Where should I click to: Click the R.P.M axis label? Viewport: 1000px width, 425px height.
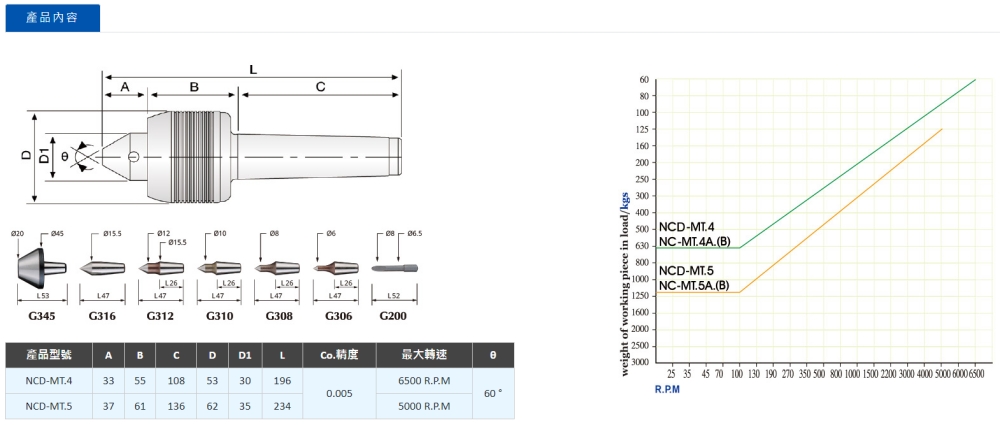click(x=667, y=390)
